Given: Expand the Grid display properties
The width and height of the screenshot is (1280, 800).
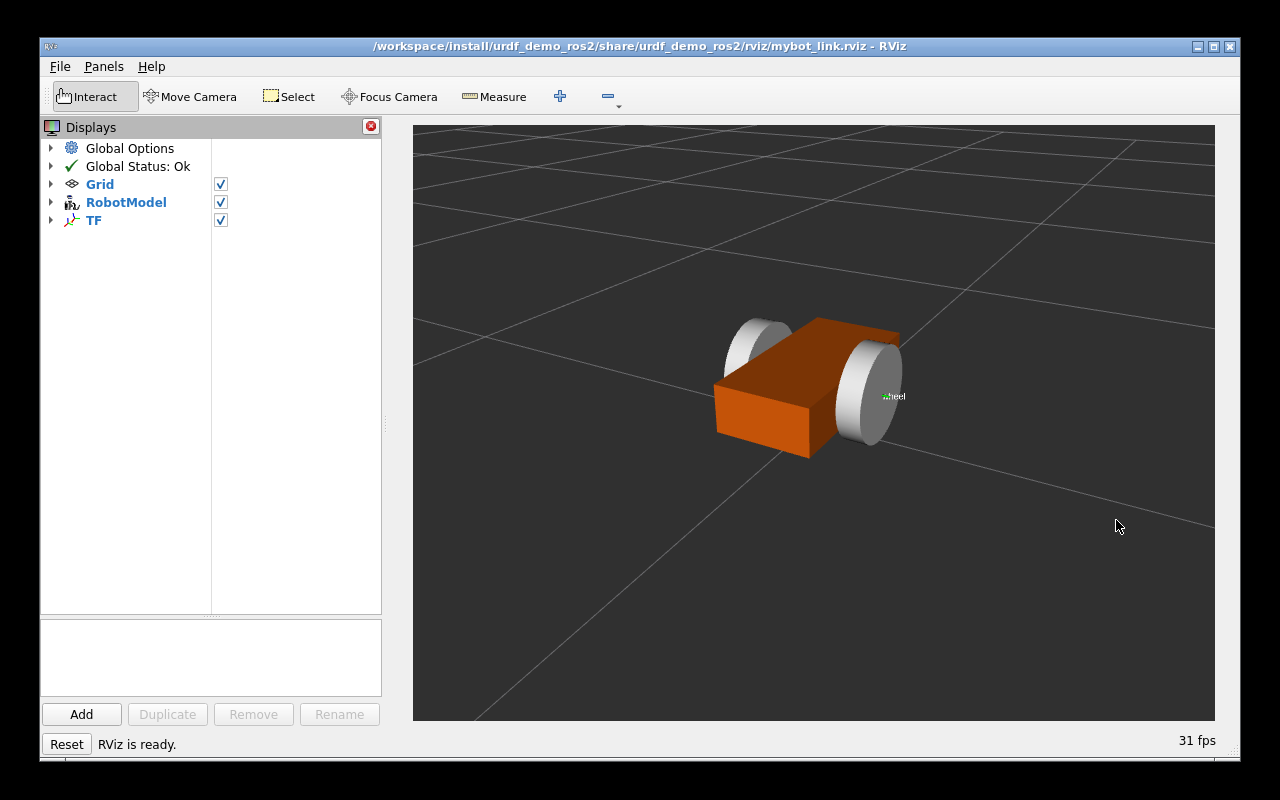Looking at the screenshot, I should (x=51, y=184).
